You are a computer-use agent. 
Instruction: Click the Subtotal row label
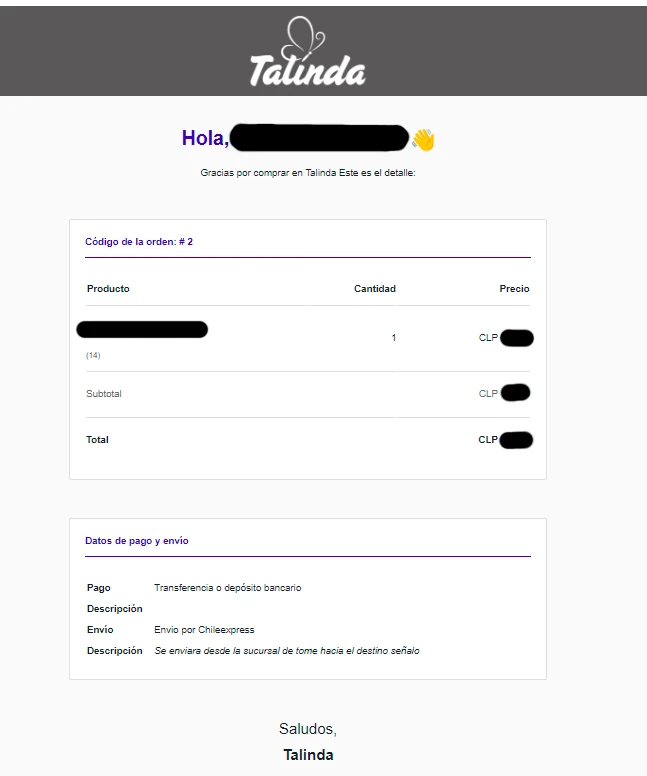click(103, 393)
